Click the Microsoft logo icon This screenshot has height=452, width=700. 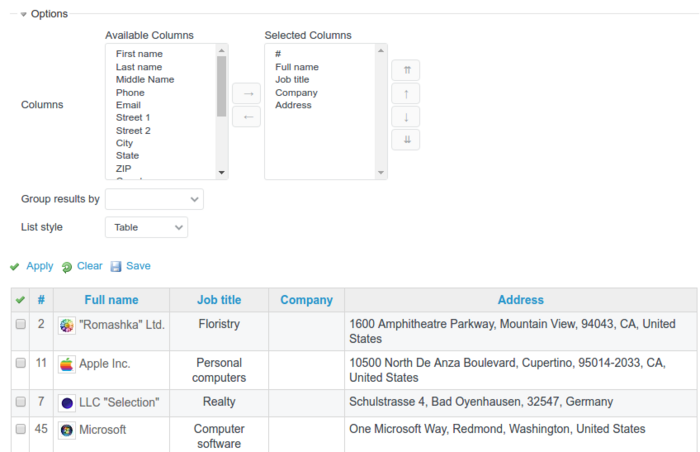click(67, 430)
